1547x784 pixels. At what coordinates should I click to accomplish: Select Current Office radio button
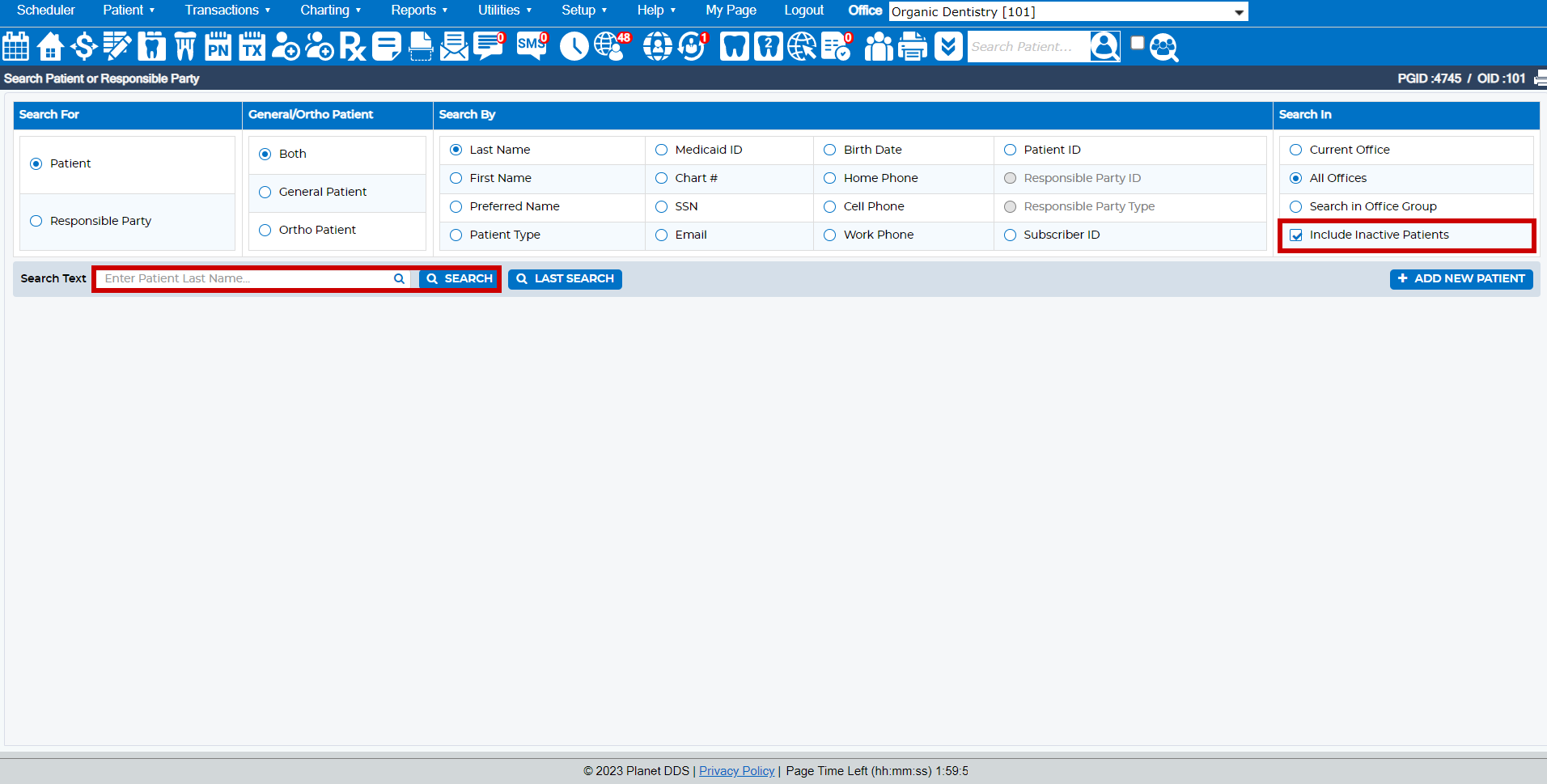tap(1295, 150)
